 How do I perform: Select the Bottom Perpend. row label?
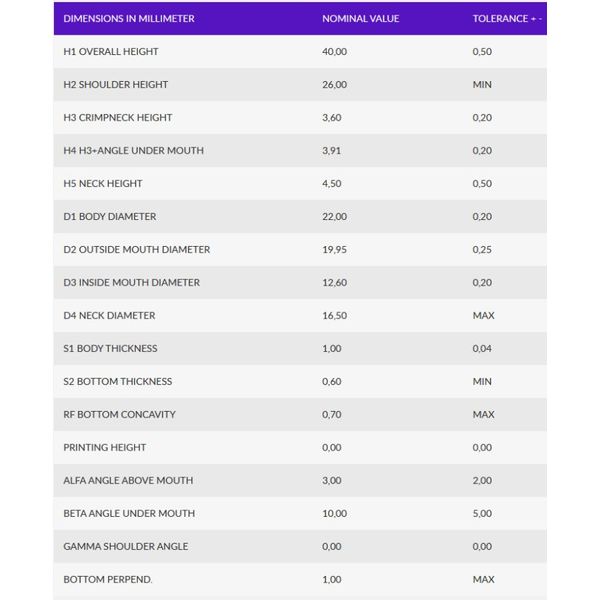(x=108, y=579)
